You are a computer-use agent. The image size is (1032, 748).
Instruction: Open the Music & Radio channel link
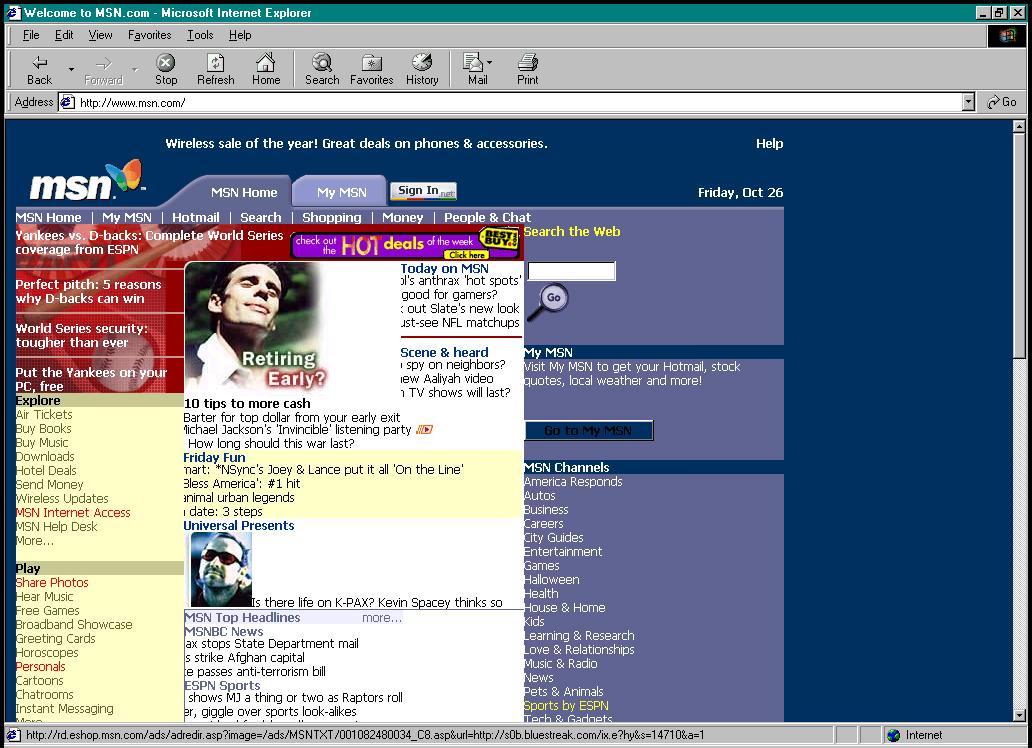(560, 663)
